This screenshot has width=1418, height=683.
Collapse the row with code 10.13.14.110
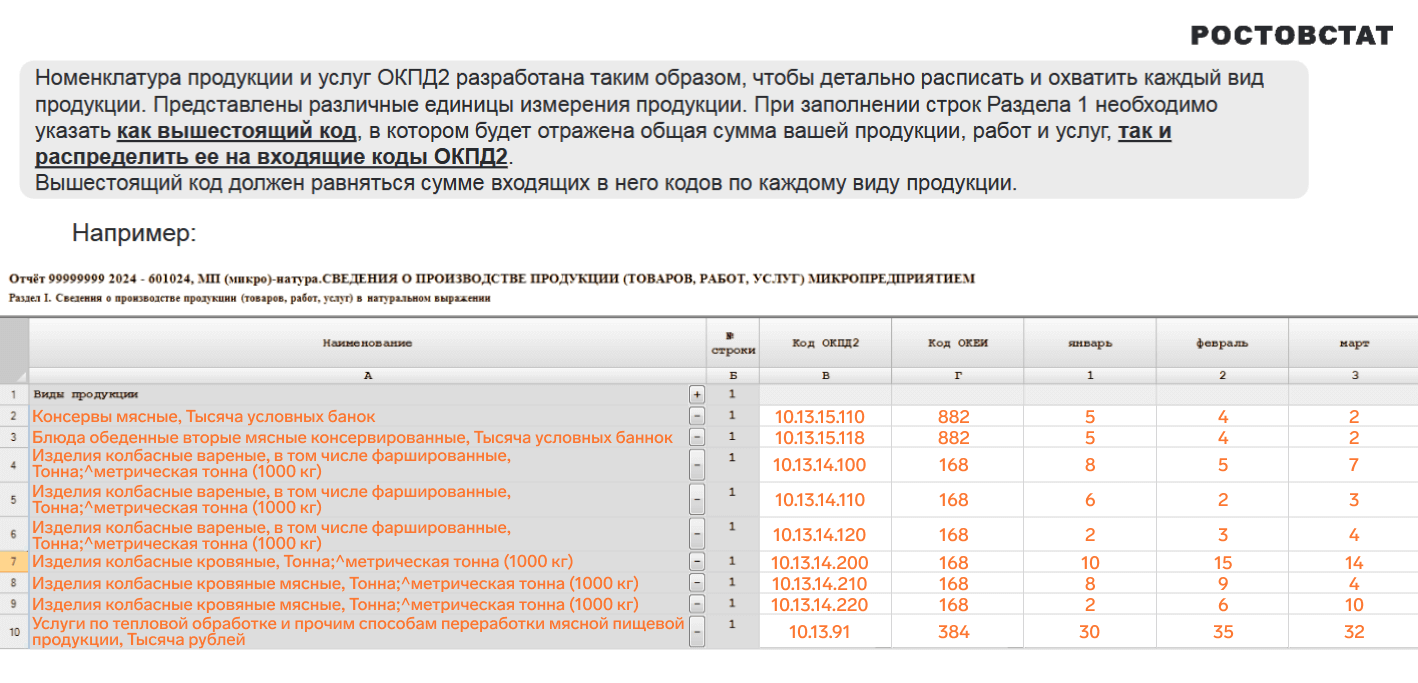pyautogui.click(x=697, y=499)
